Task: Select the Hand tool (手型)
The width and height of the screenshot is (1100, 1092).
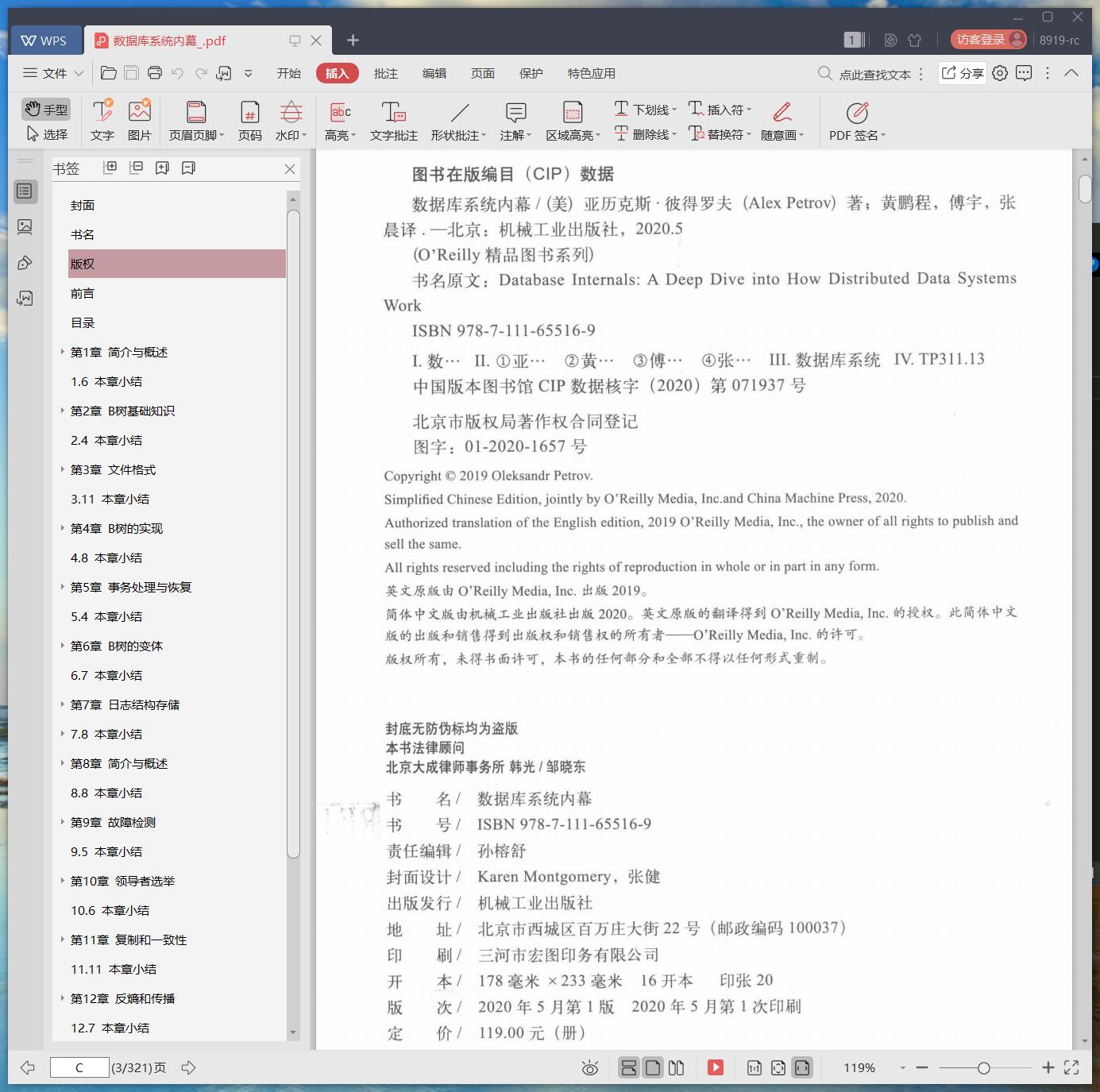Action: pyautogui.click(x=46, y=109)
